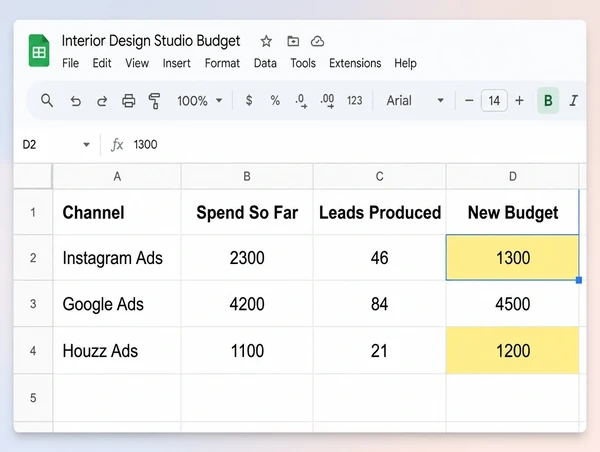This screenshot has height=452, width=600.
Task: Increase decimal places
Action: pos(327,101)
